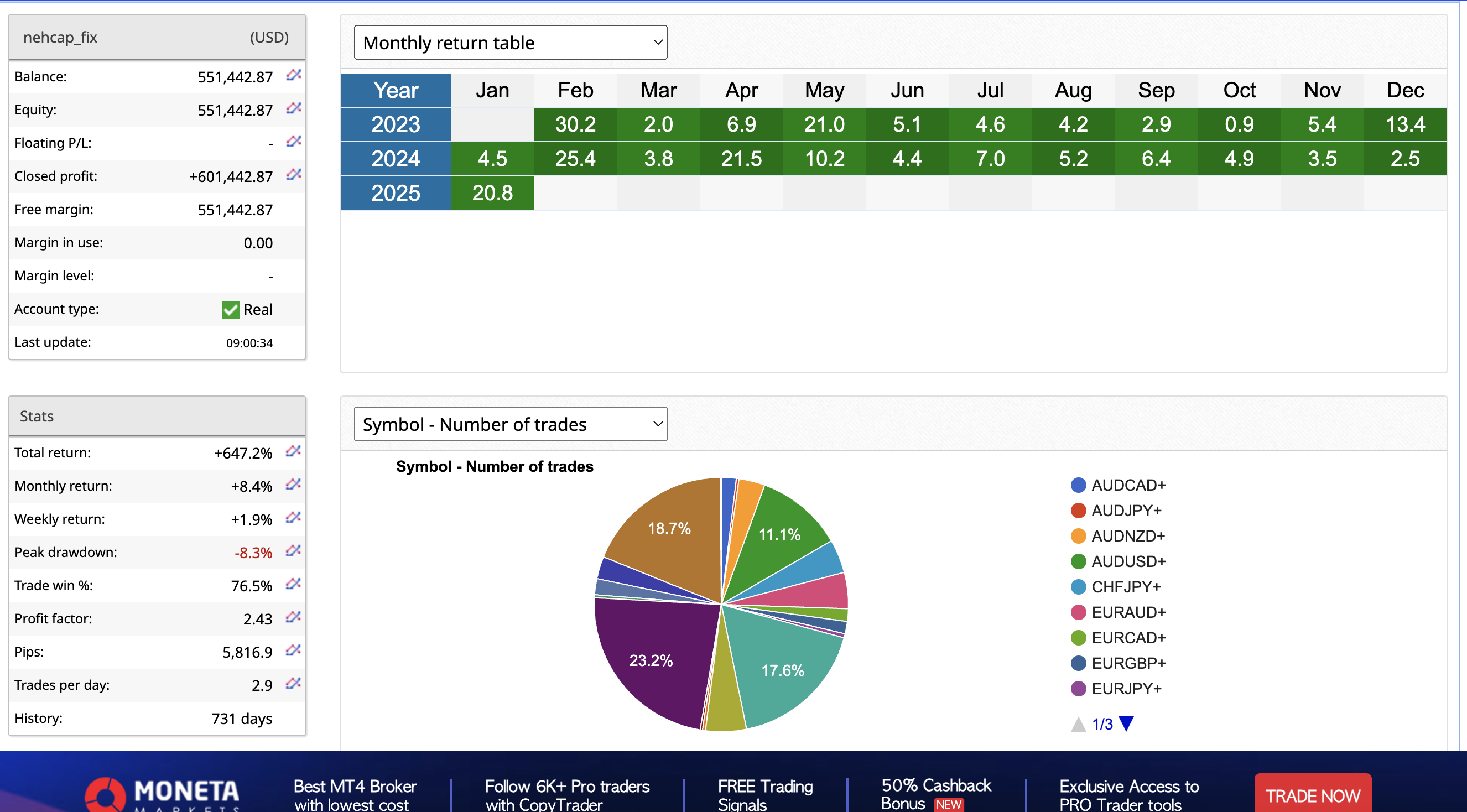Open the Peak drawdown chart icon
Screen dimensions: 1467x812
[293, 551]
